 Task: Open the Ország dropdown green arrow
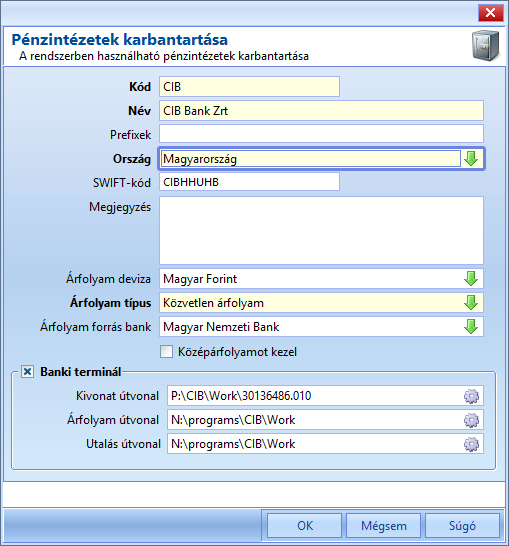tap(471, 159)
